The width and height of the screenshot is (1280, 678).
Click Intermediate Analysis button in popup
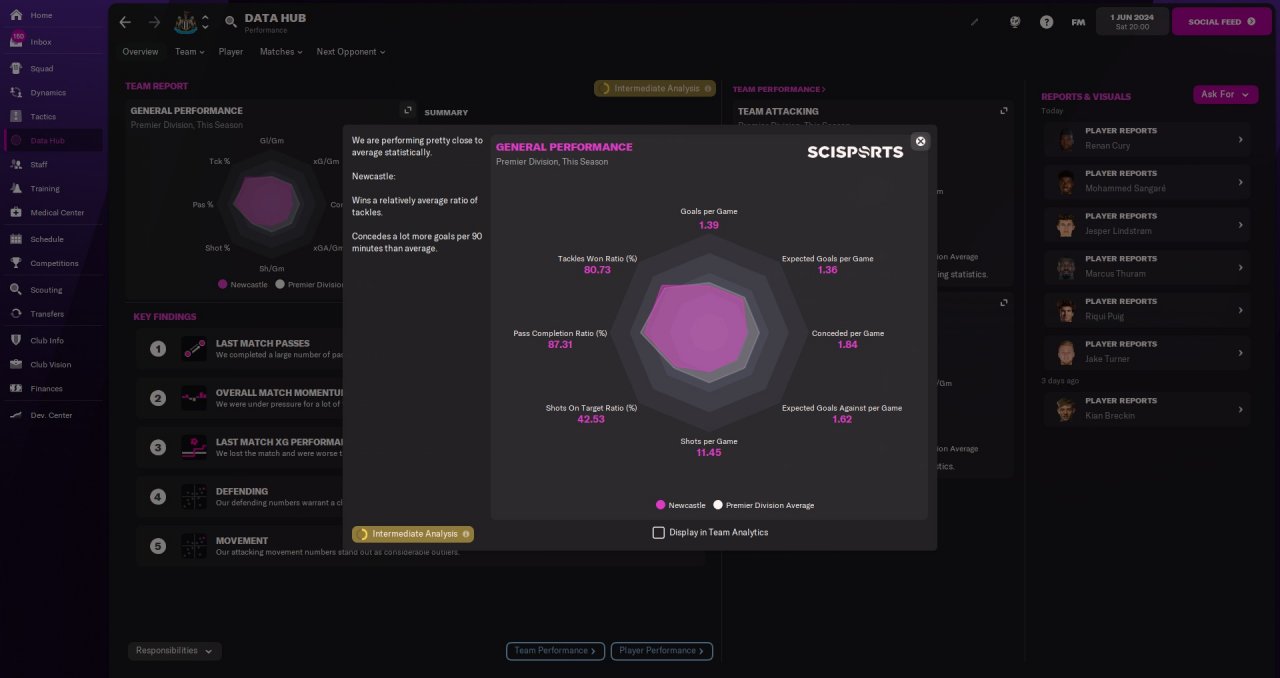click(x=413, y=534)
